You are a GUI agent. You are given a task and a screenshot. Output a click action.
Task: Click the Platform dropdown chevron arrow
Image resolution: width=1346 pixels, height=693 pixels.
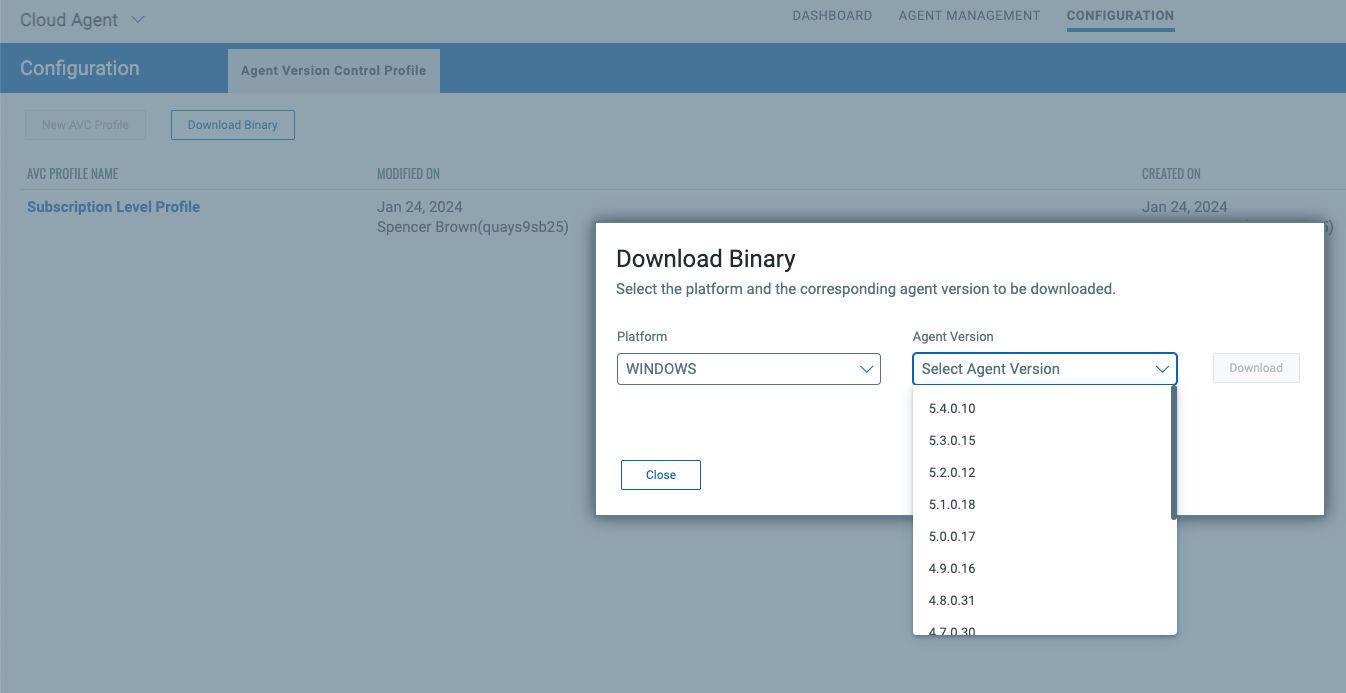click(x=866, y=369)
